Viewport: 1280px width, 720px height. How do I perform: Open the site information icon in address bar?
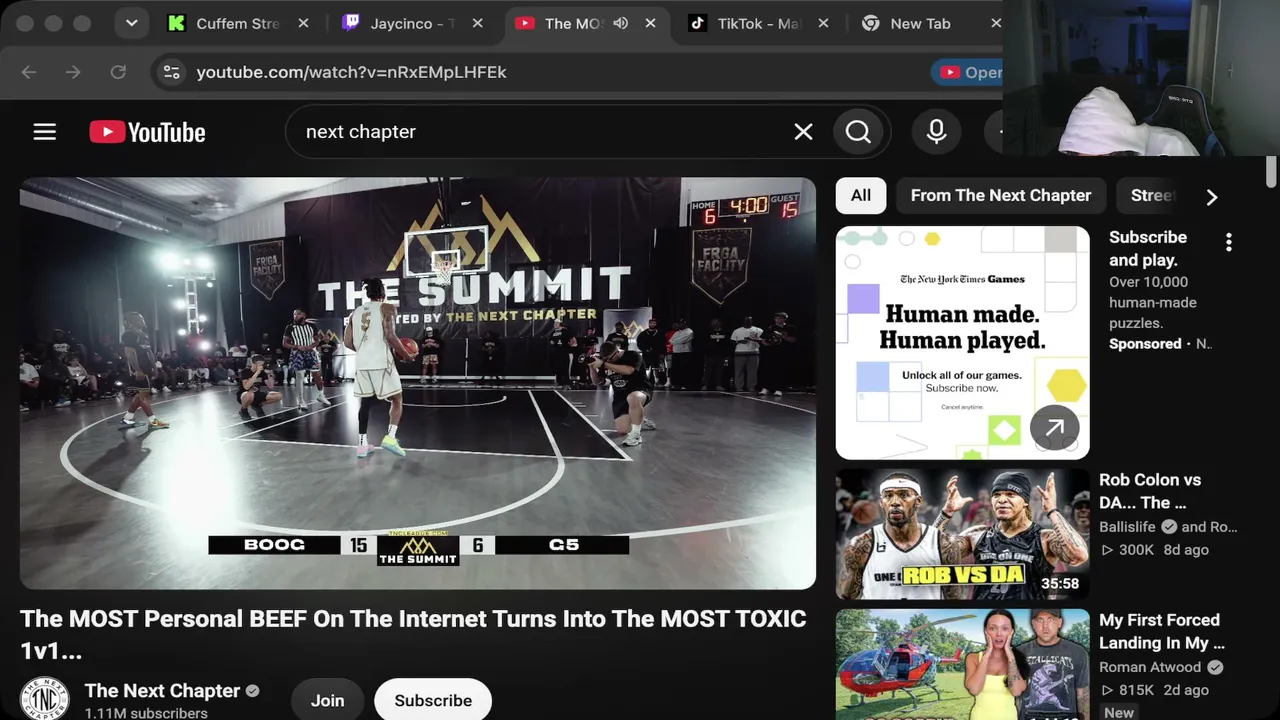coord(172,72)
